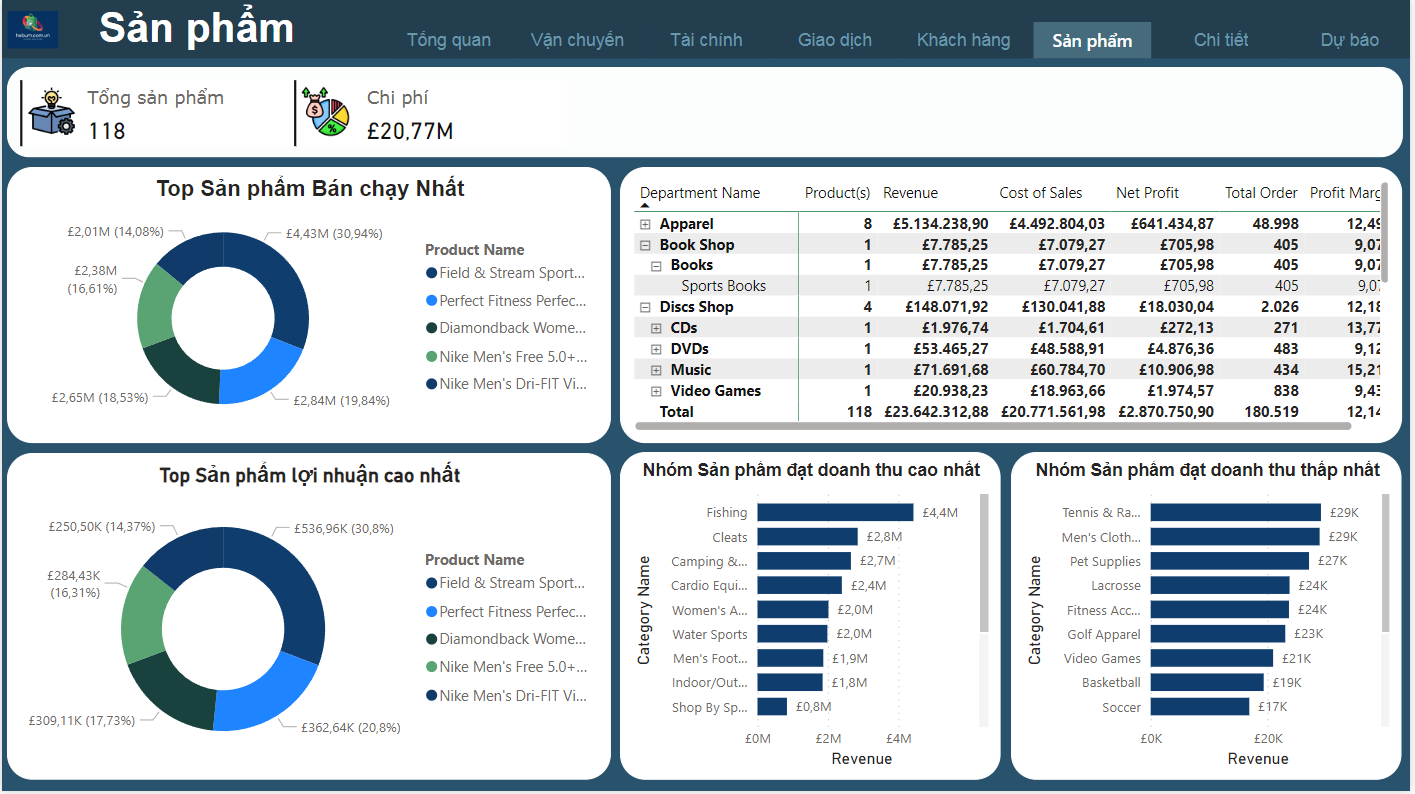Click the Tổng sản phẩm box icon
Screen dimensions: 1415x794
tap(52, 112)
